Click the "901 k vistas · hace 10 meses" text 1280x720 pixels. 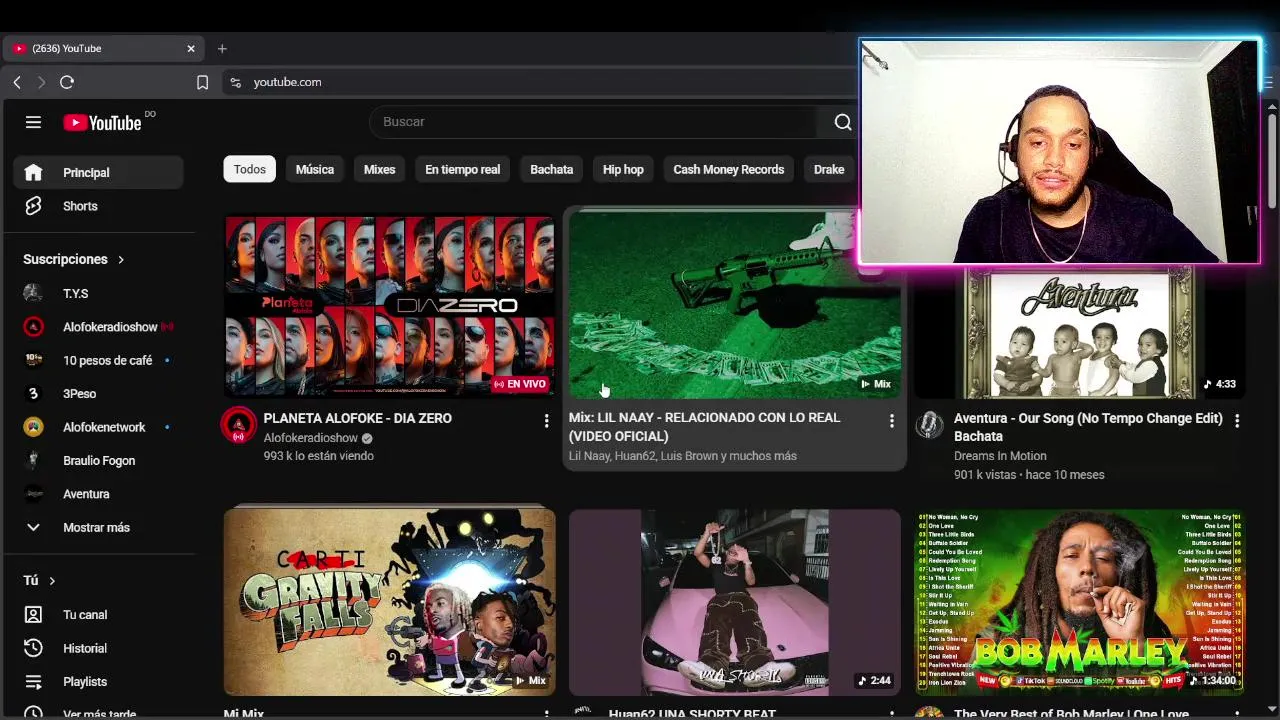point(1029,475)
